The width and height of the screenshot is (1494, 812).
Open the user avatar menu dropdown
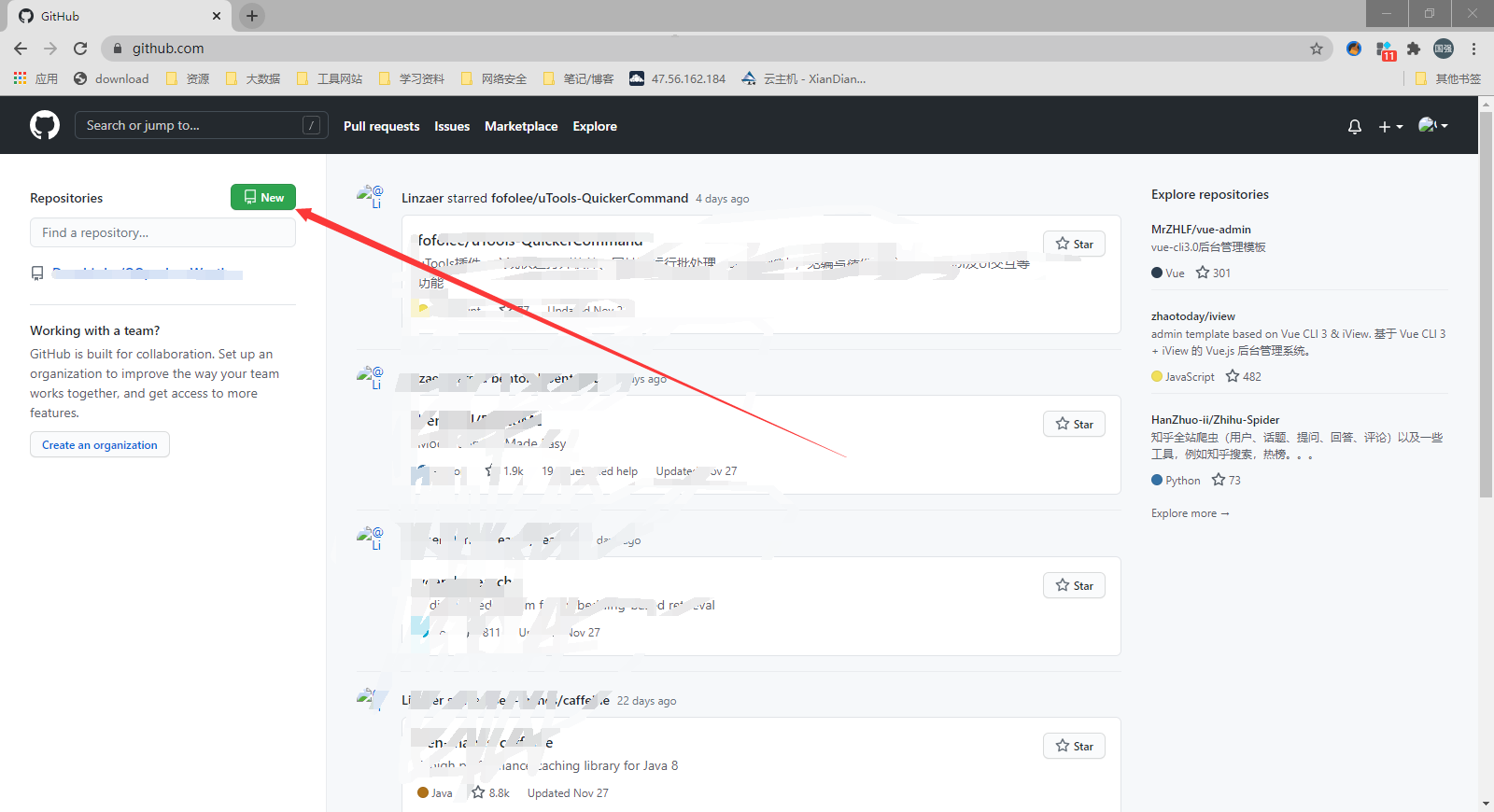(1432, 125)
